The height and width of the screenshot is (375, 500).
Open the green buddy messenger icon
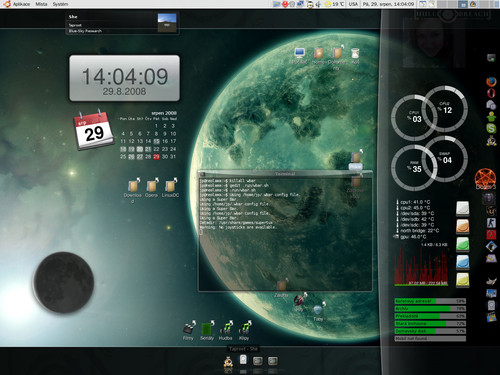tap(491, 117)
